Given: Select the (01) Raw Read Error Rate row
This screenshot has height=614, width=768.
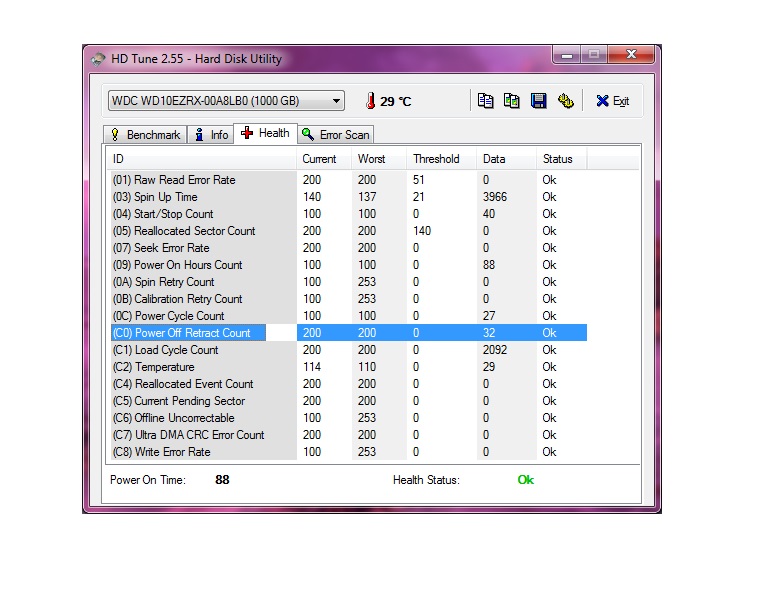Looking at the screenshot, I should pyautogui.click(x=349, y=180).
